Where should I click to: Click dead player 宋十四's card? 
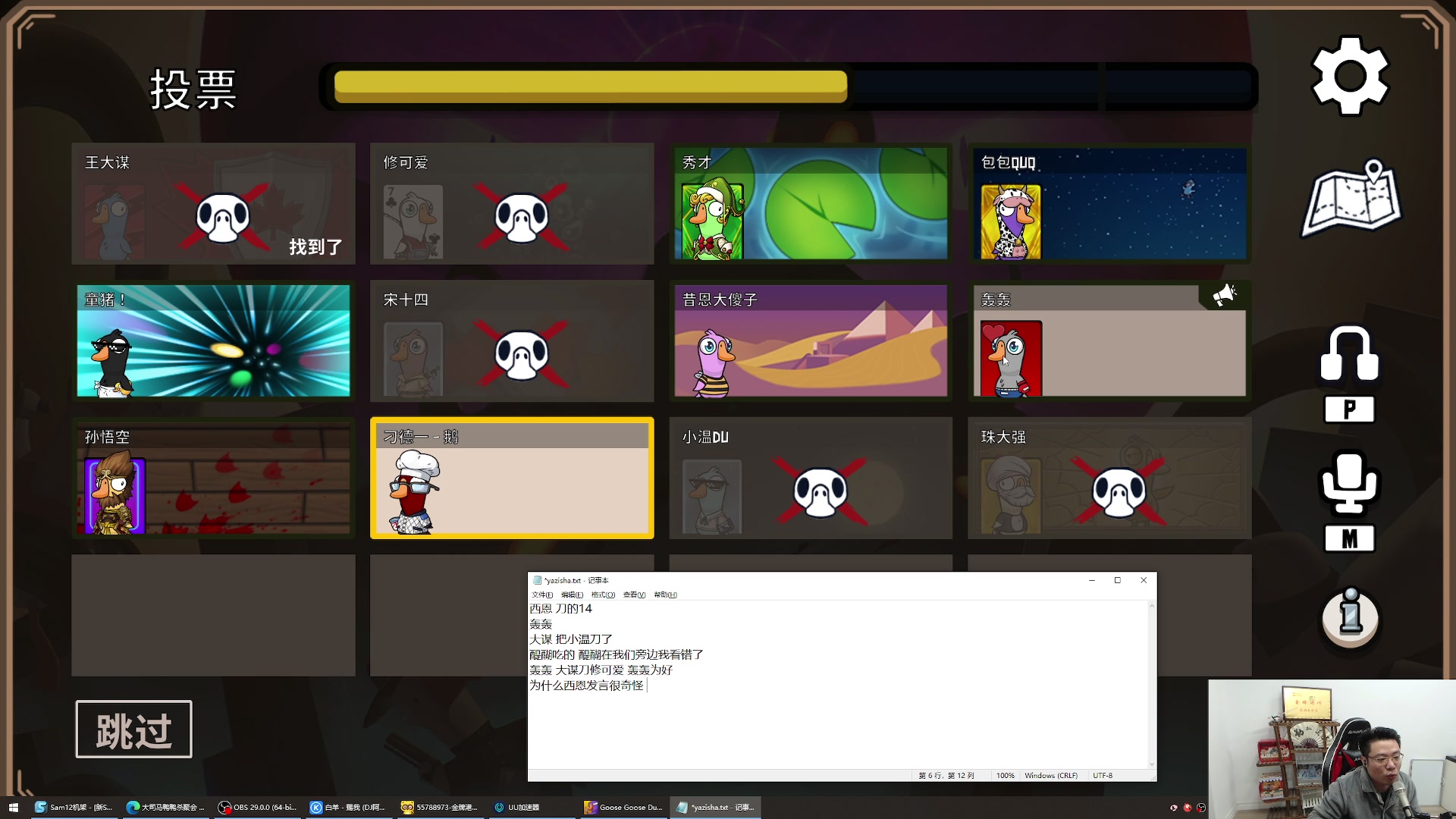512,340
